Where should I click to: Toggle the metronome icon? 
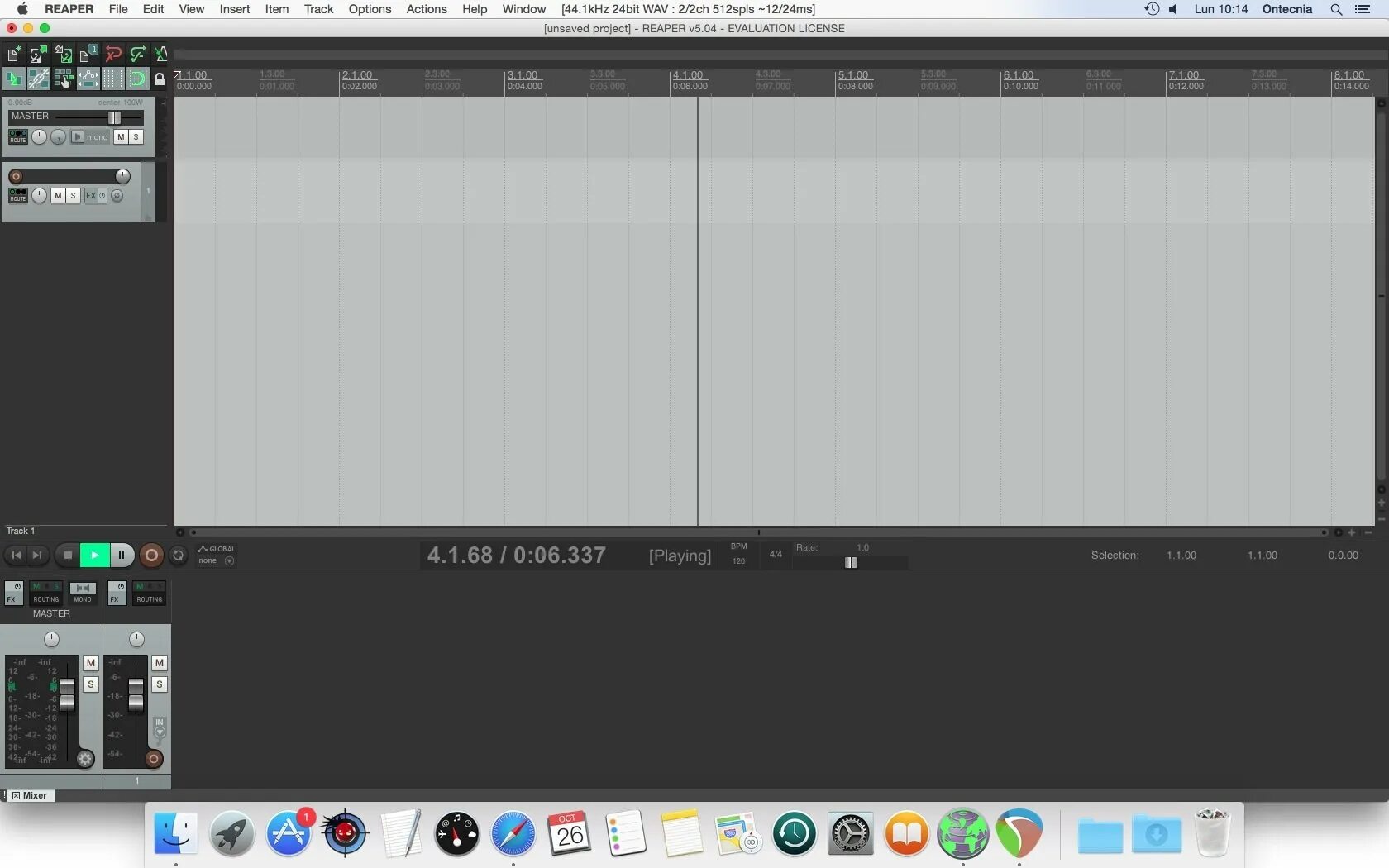click(x=160, y=55)
